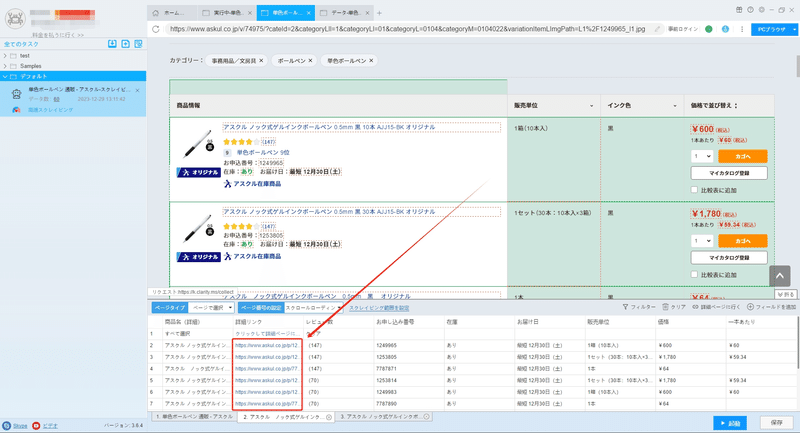
Task: Click the 料金を払うに行く link
Action: click(57, 35)
